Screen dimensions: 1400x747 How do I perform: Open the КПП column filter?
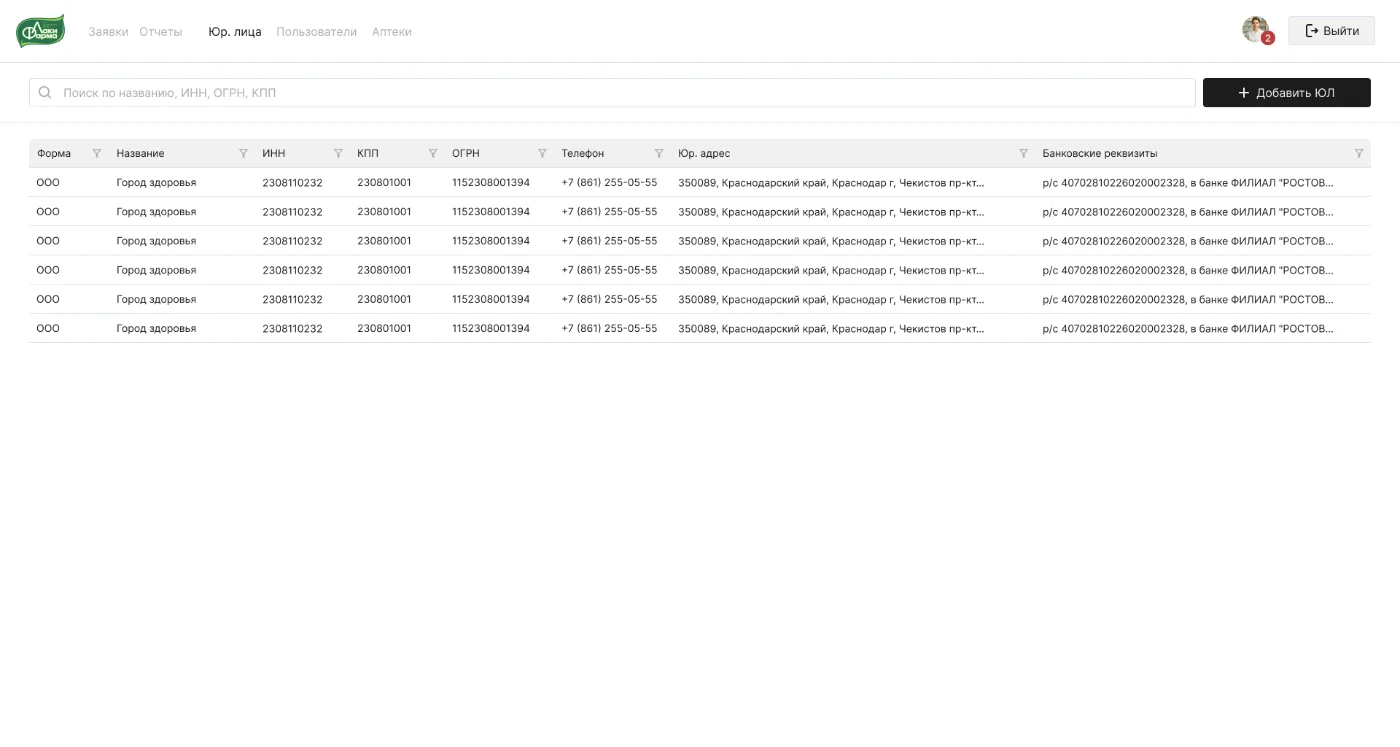click(x=433, y=154)
